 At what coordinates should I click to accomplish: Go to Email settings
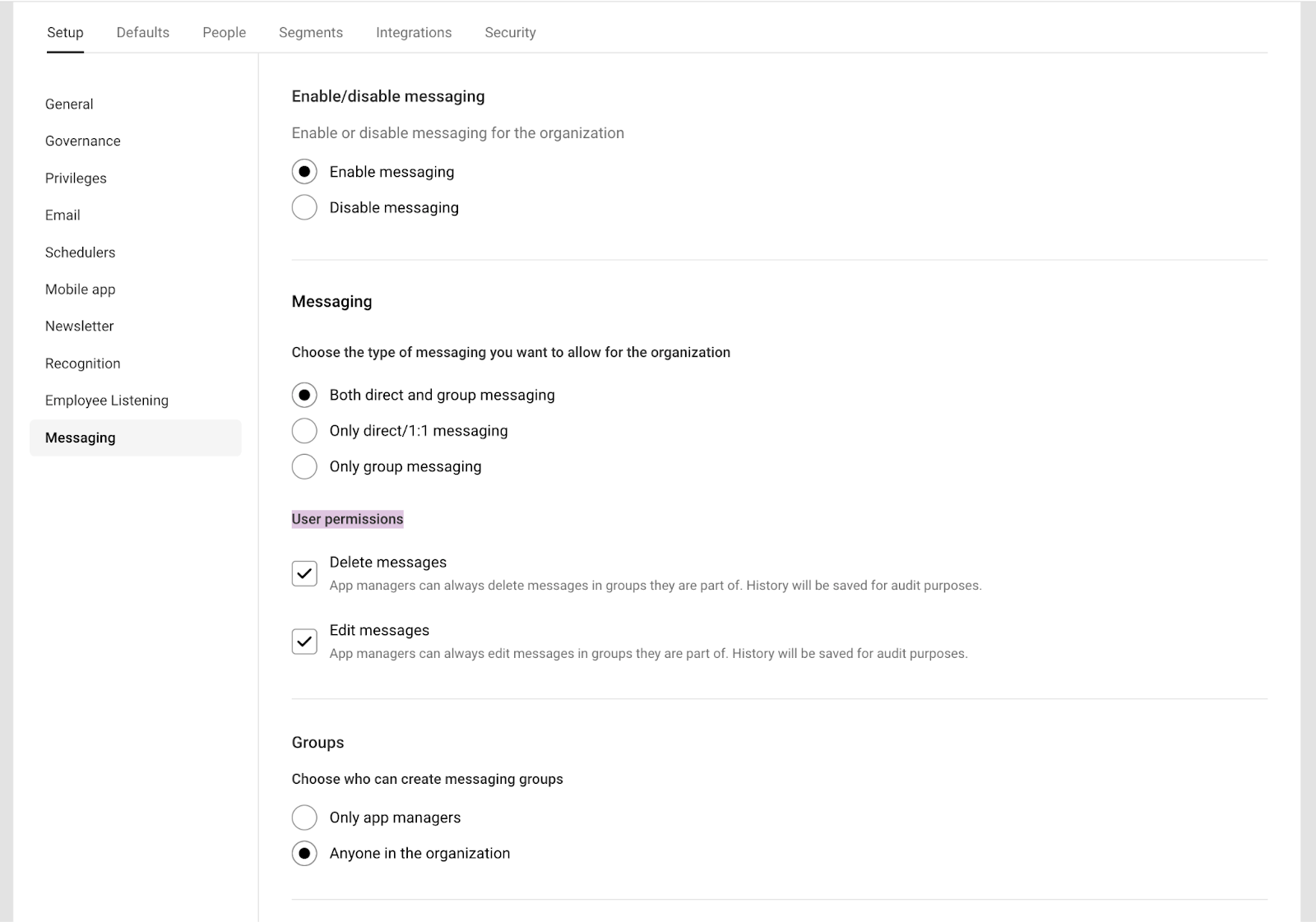[63, 215]
